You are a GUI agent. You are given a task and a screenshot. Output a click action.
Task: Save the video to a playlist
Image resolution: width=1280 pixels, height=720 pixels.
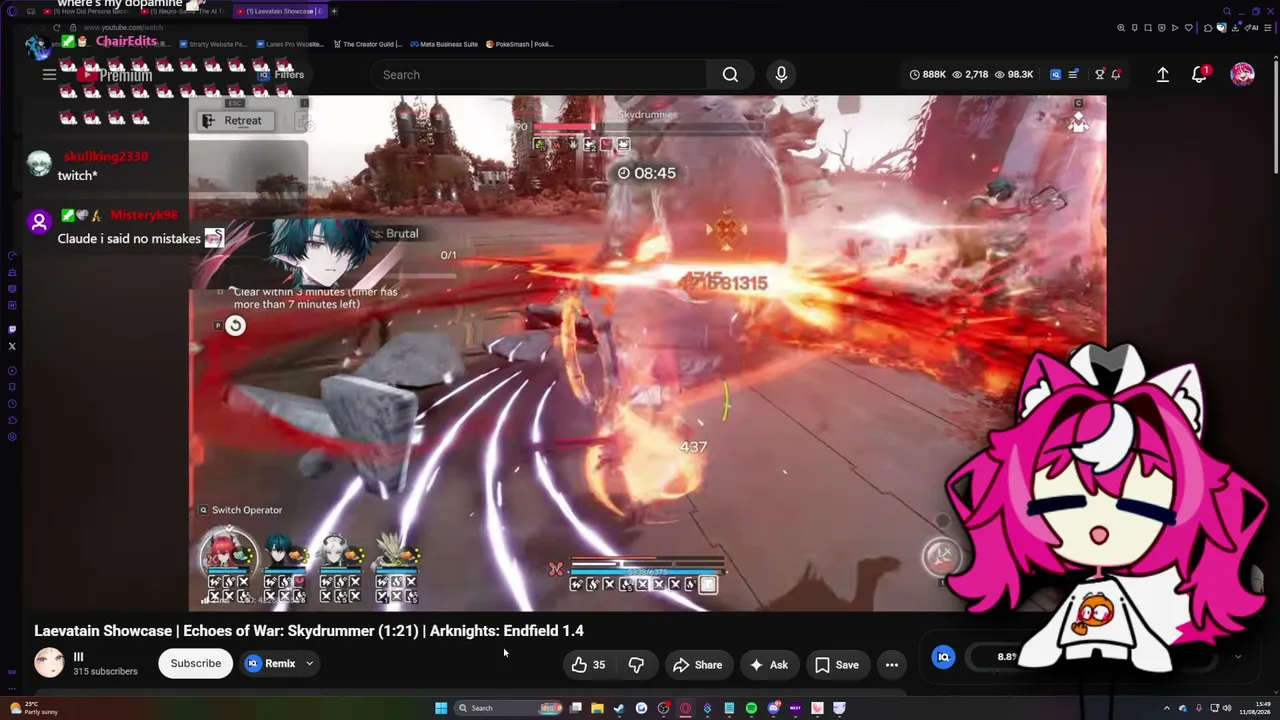[837, 665]
